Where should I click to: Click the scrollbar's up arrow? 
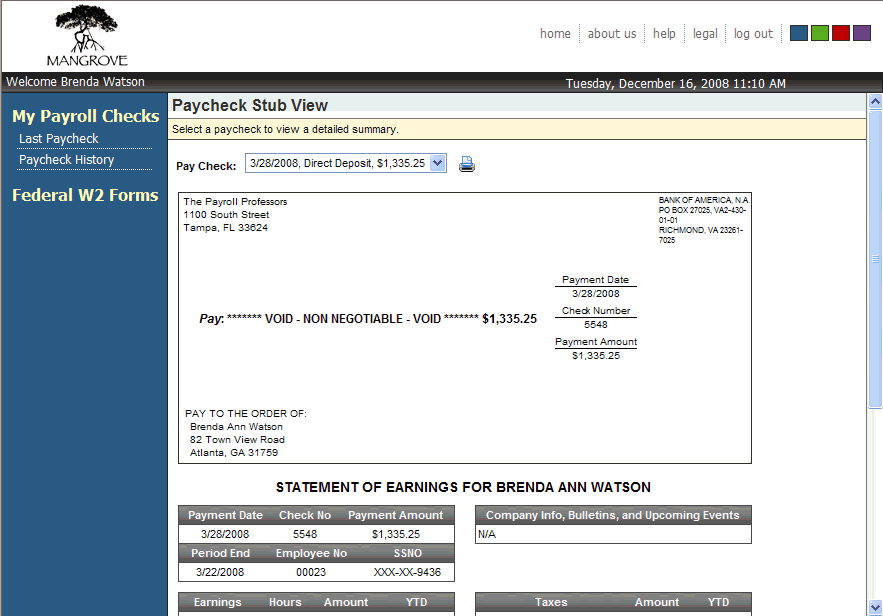(875, 100)
